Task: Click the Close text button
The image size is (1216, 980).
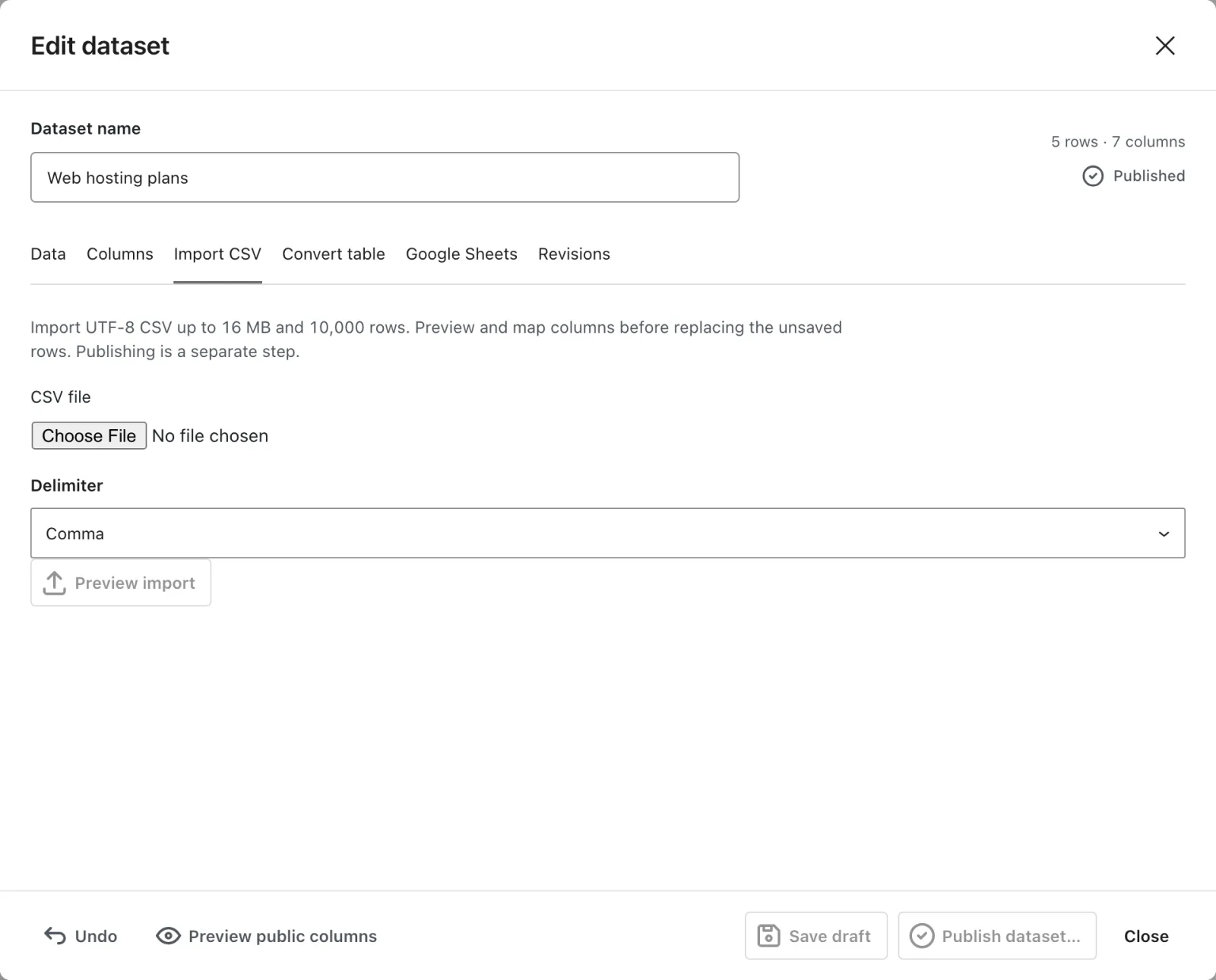Action: pos(1146,936)
